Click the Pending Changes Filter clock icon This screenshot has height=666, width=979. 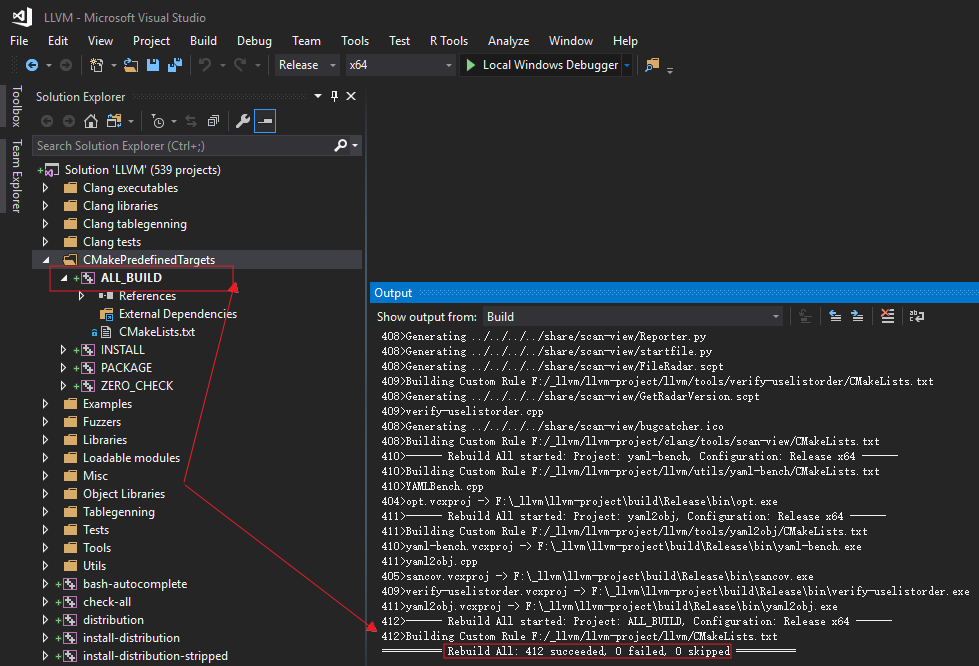tap(158, 121)
